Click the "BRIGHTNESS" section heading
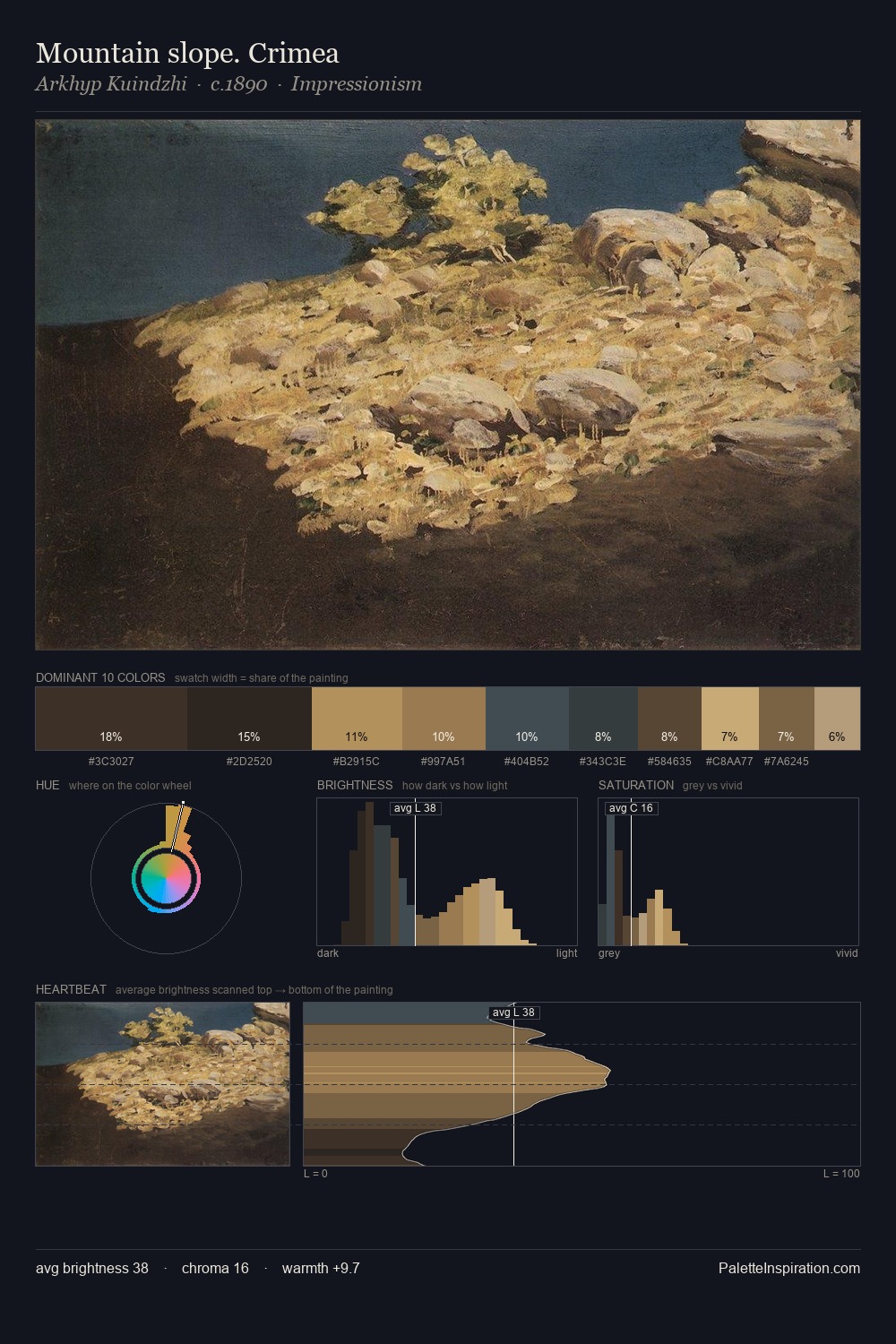 click(x=355, y=785)
